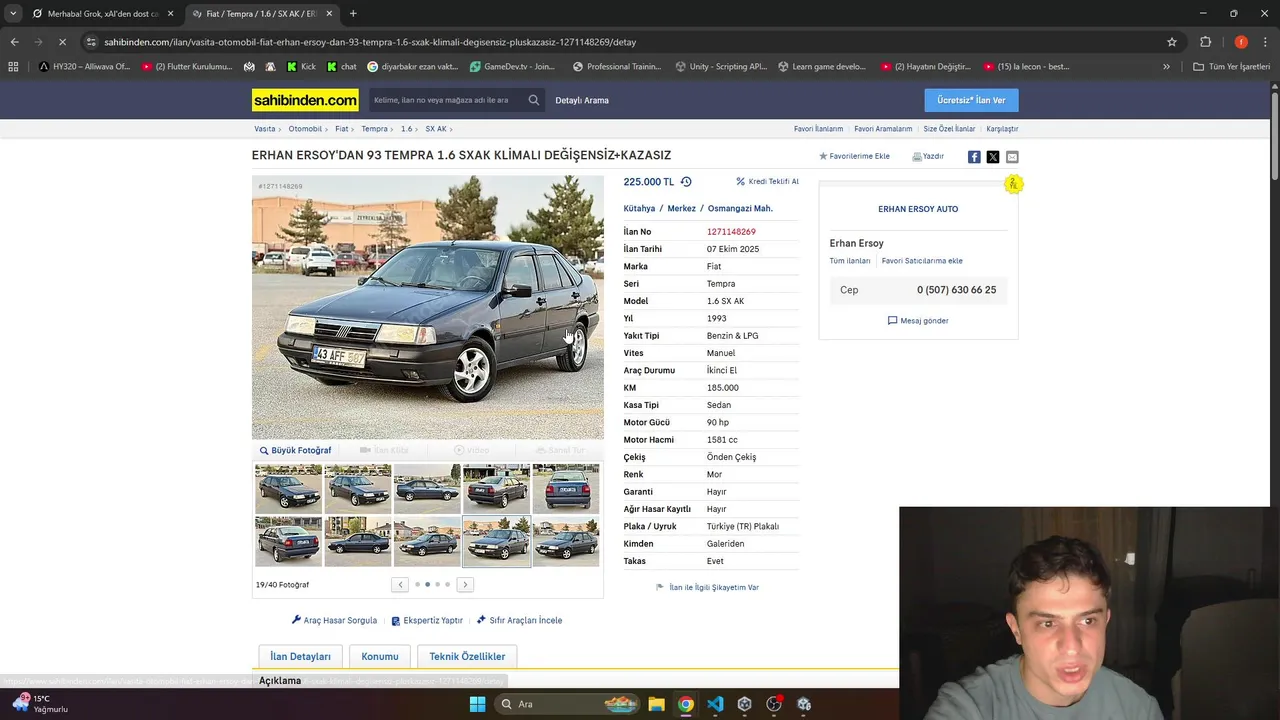Click Favori Satıcılarıma ekle link

(x=922, y=261)
